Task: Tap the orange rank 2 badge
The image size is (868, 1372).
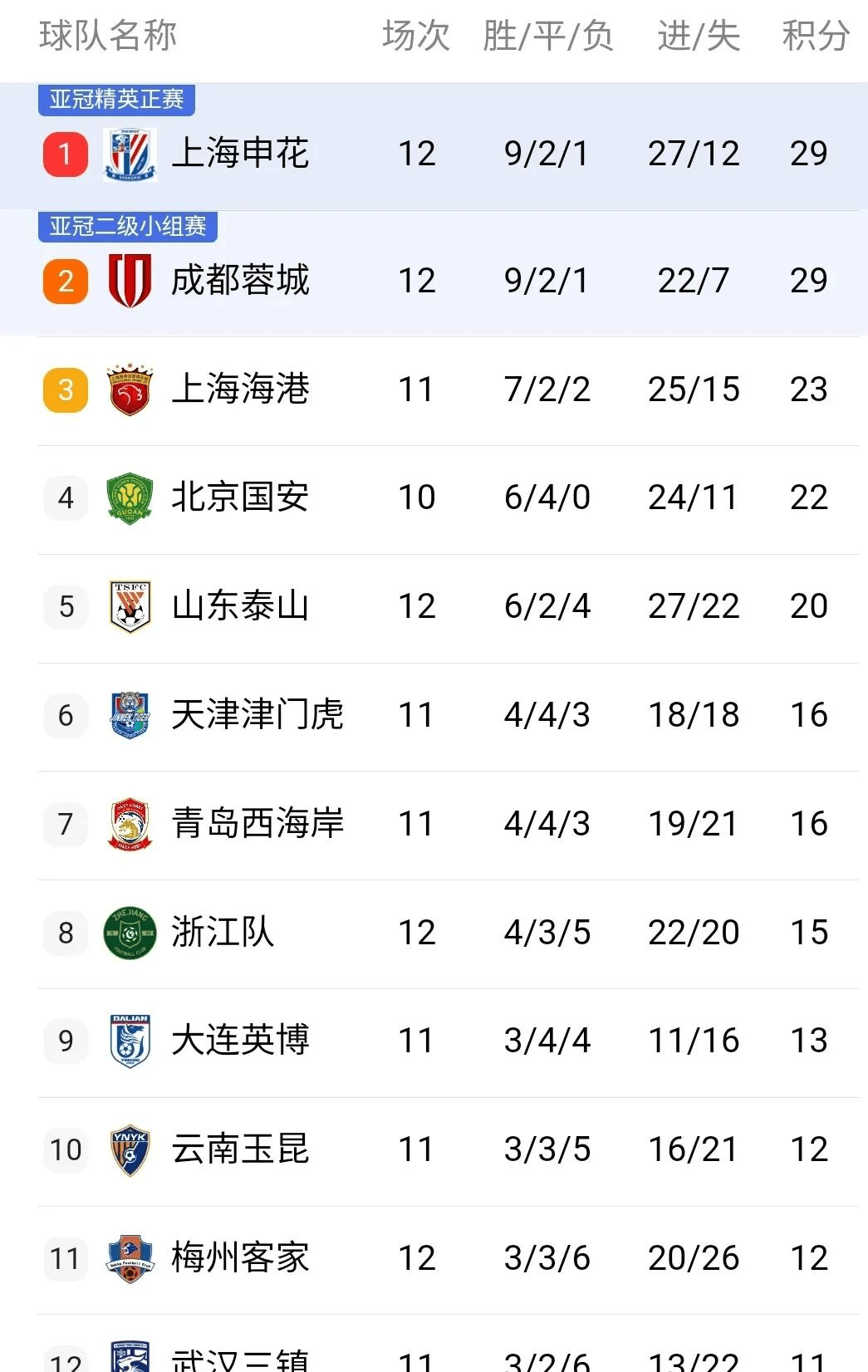Action: (x=66, y=281)
